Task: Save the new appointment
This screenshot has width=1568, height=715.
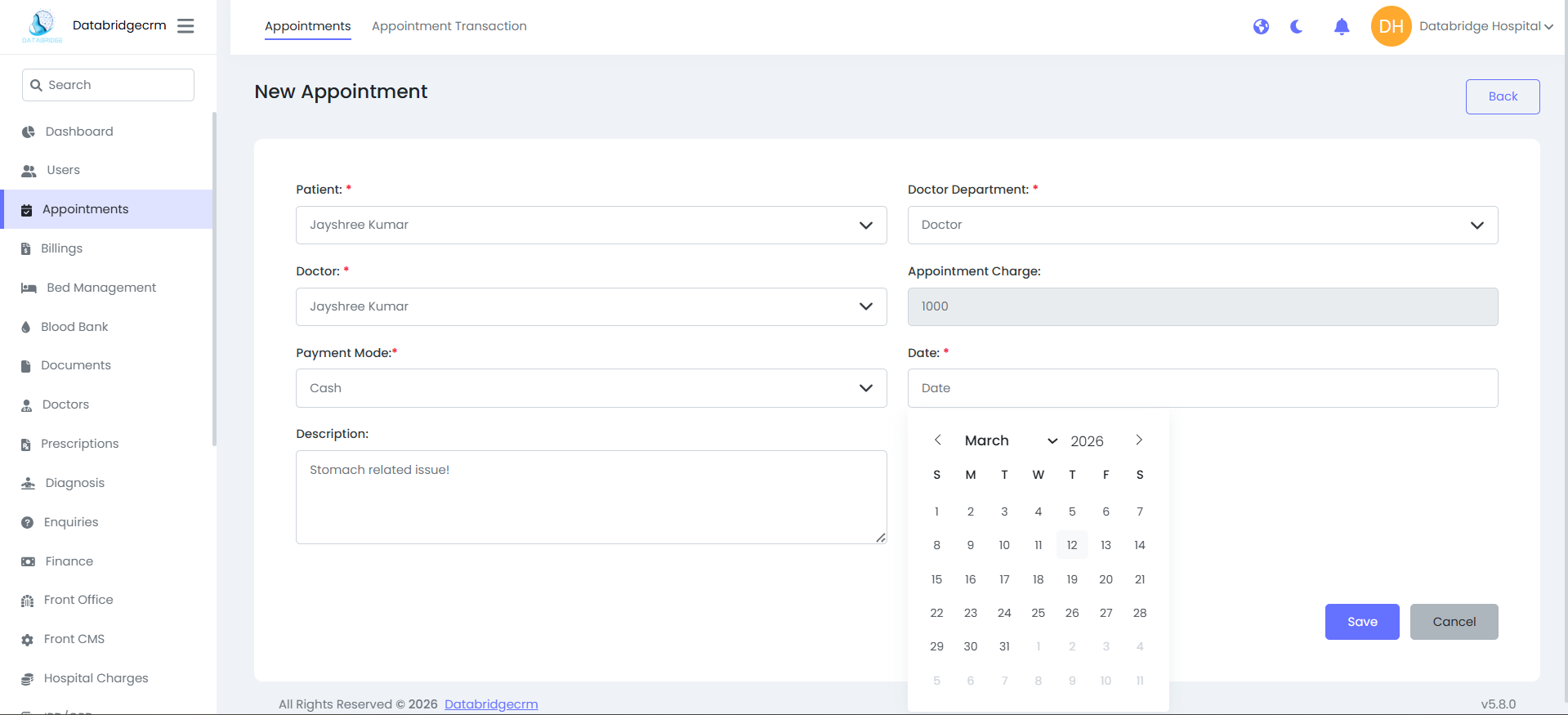Action: click(x=1362, y=622)
